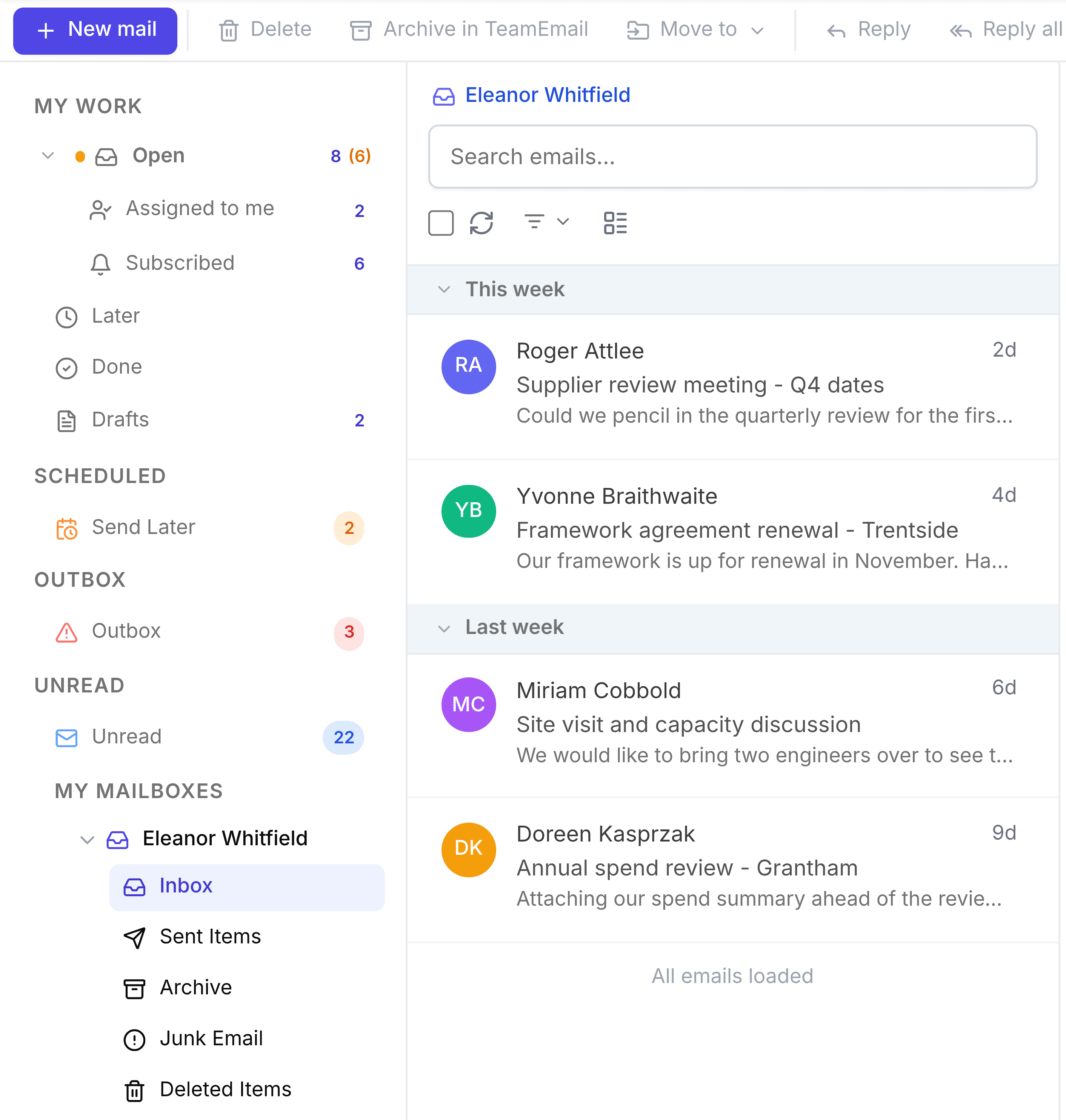Collapse Eleanor Whitfield mailbox tree

(x=87, y=839)
